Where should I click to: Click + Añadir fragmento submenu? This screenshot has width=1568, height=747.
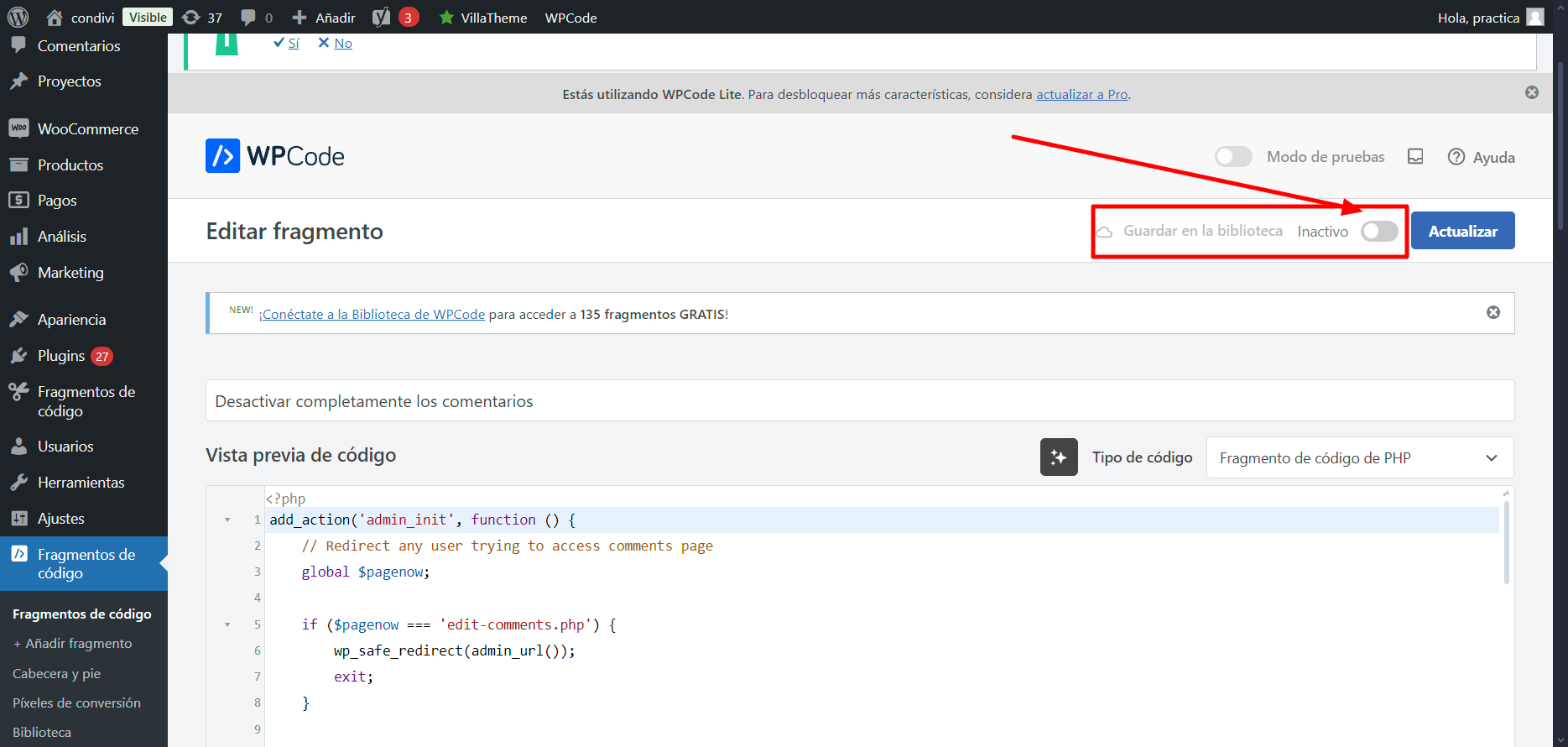coord(72,644)
